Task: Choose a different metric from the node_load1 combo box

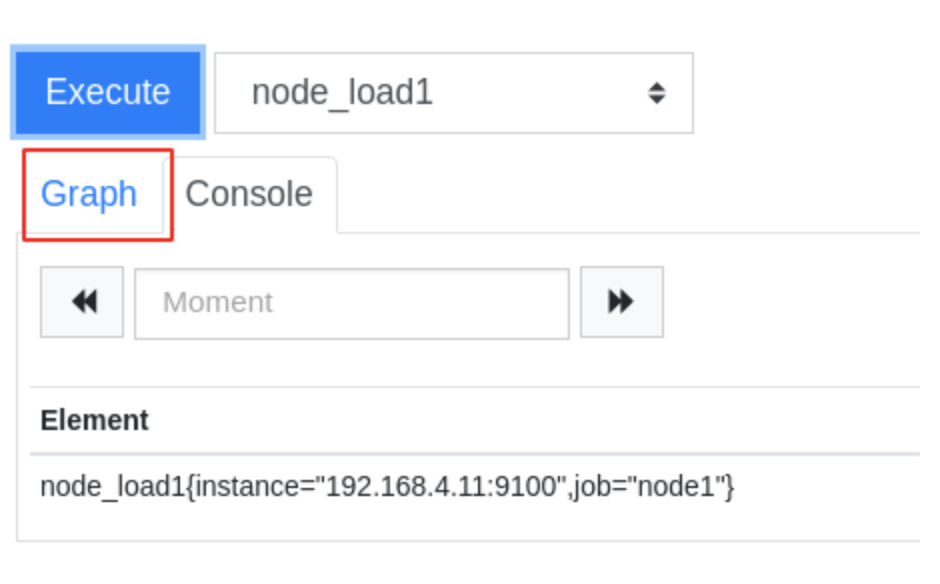Action: click(x=454, y=93)
